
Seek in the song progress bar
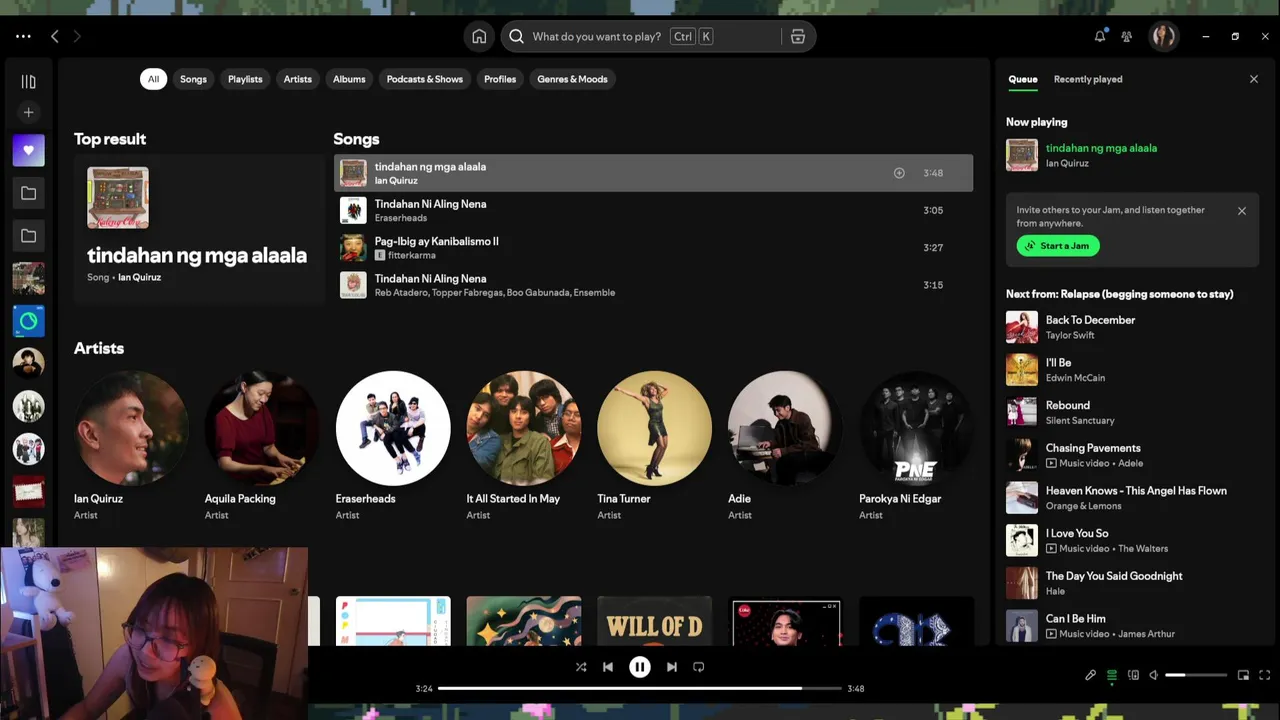coord(640,688)
